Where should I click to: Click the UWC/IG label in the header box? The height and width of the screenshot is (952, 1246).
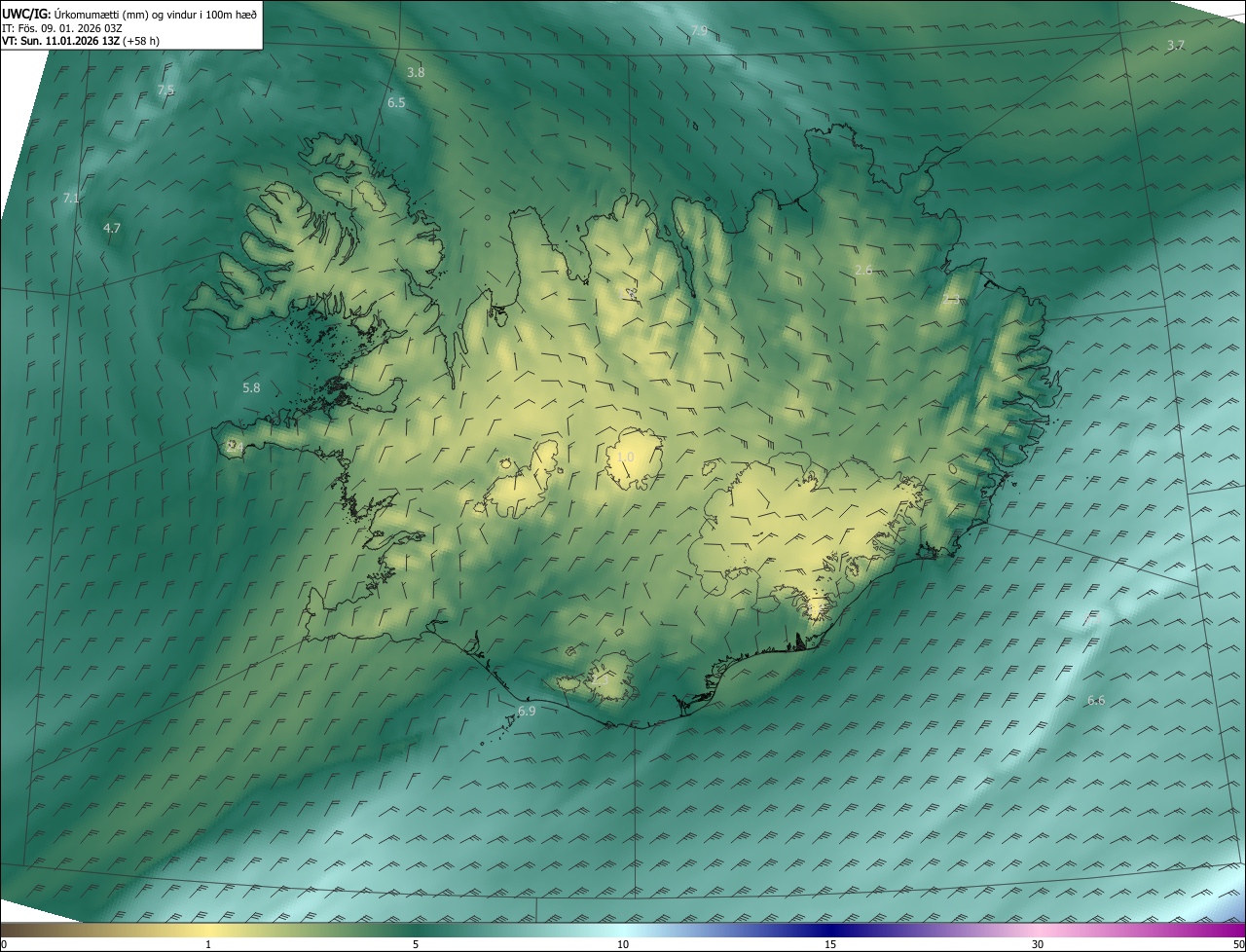point(26,14)
